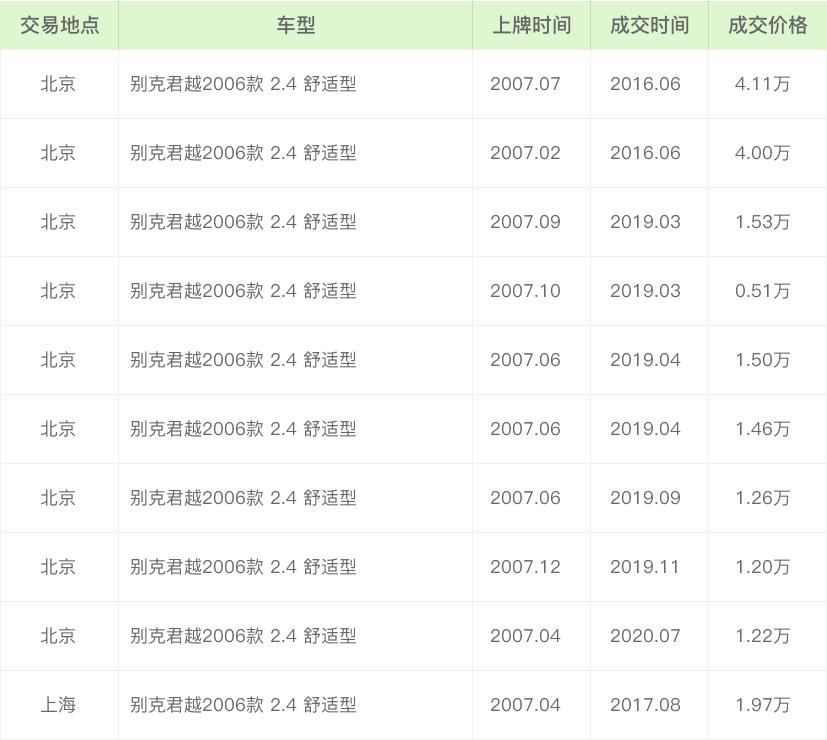Click 2016.06 in the 4.11万 row
The image size is (827, 740).
pyautogui.click(x=646, y=84)
